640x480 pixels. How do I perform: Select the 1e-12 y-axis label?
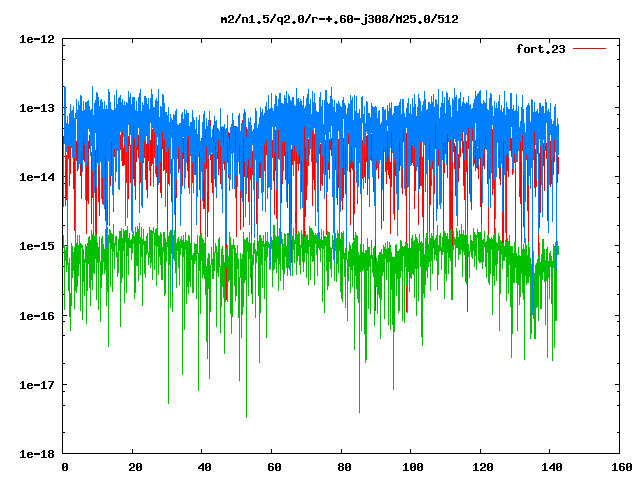[37, 39]
